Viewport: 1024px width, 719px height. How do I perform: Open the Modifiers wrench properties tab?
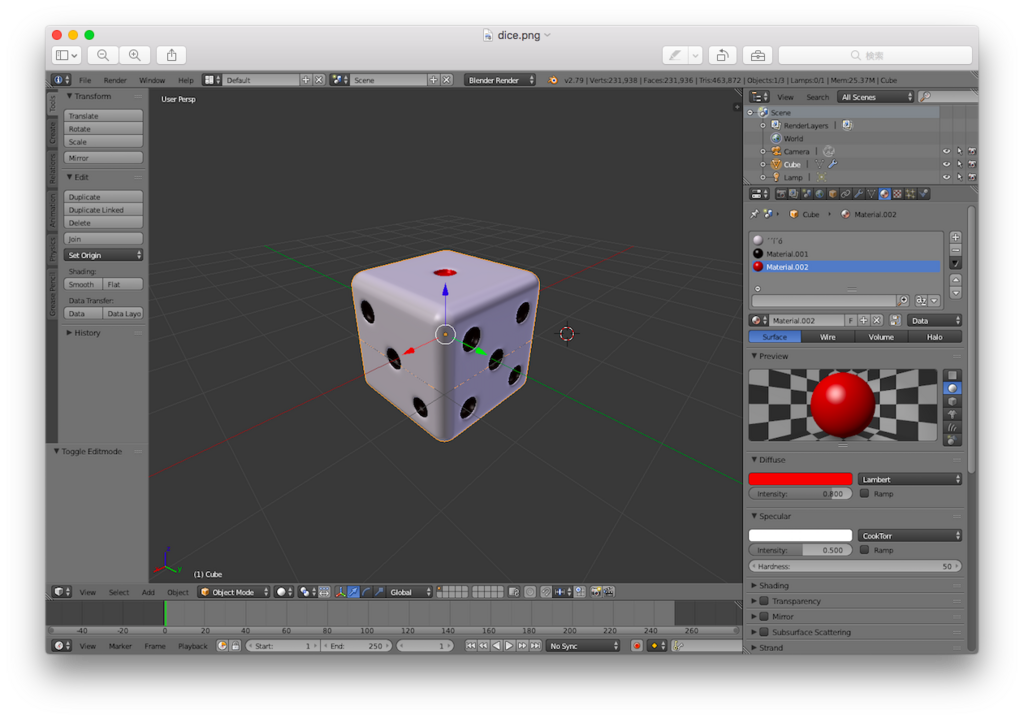[859, 194]
